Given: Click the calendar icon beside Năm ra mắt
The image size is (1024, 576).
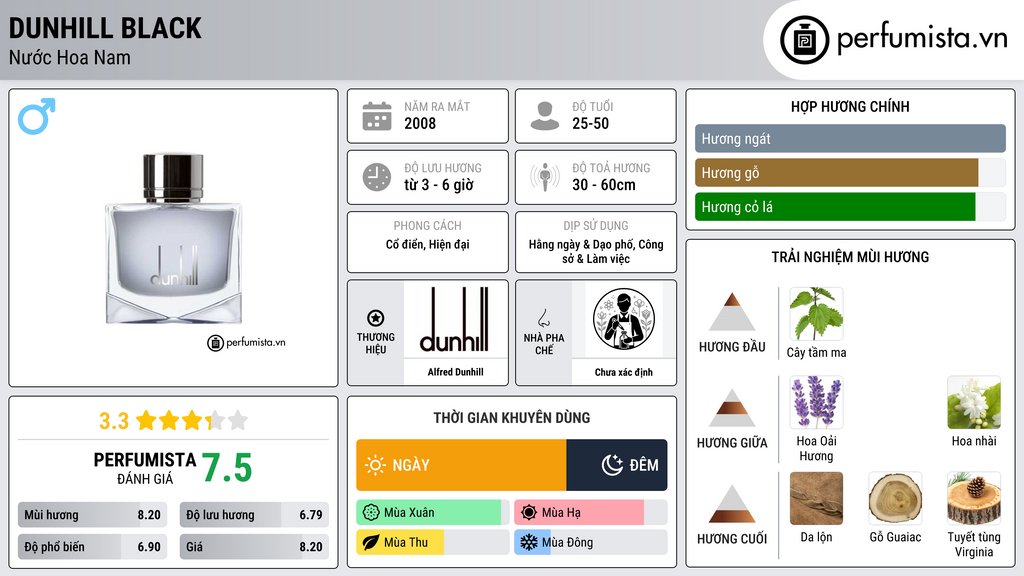Looking at the screenshot, I should click(377, 116).
